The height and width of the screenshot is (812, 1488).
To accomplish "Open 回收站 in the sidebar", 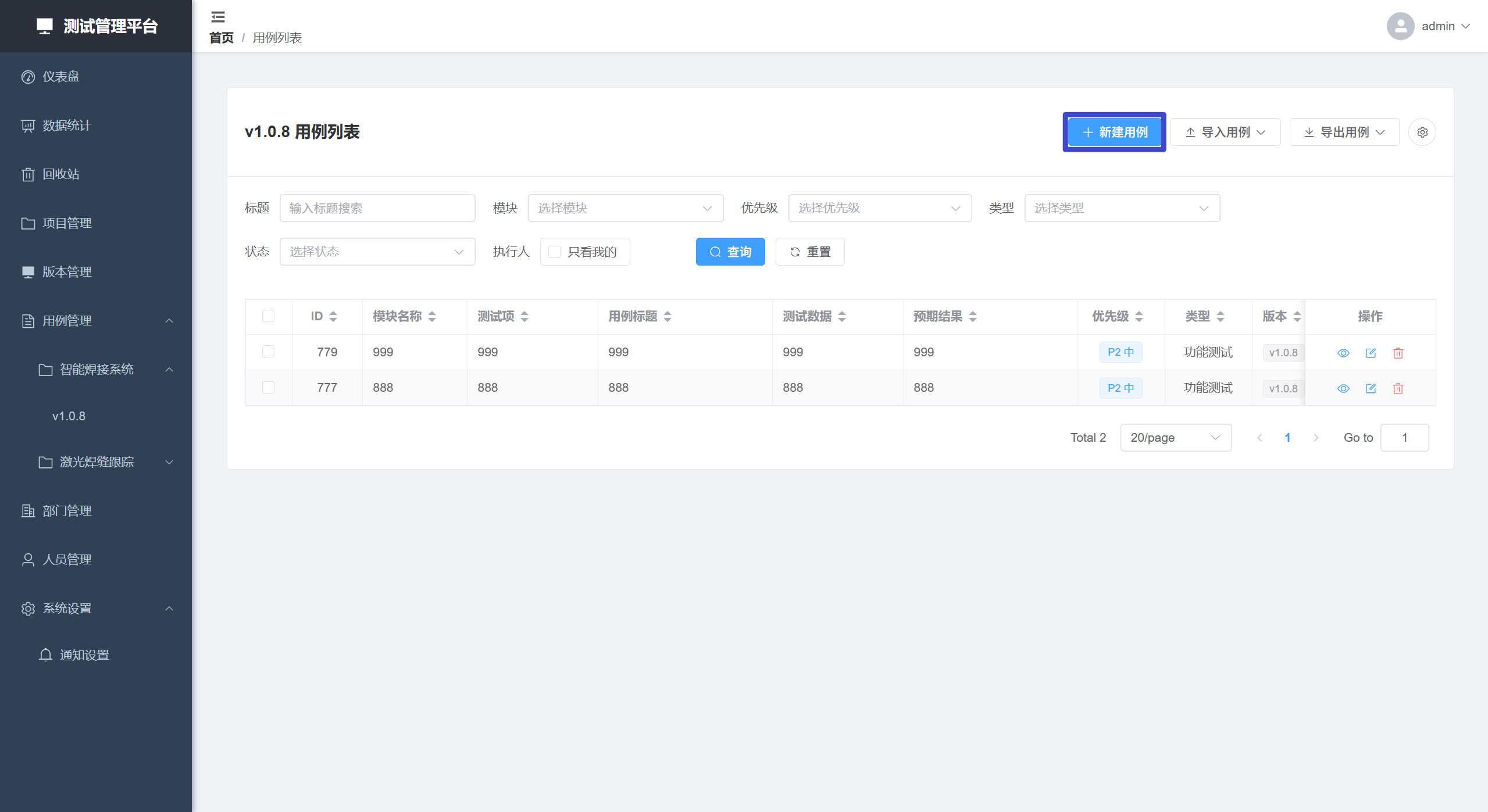I will coord(61,174).
